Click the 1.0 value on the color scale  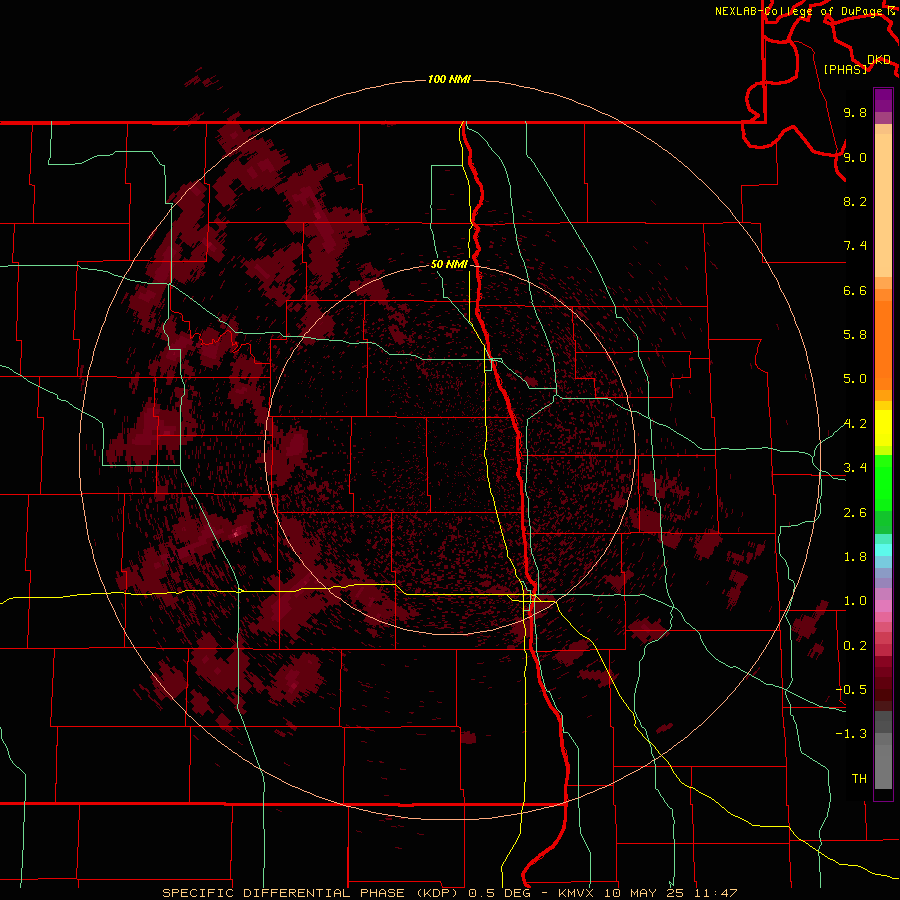[x=855, y=601]
